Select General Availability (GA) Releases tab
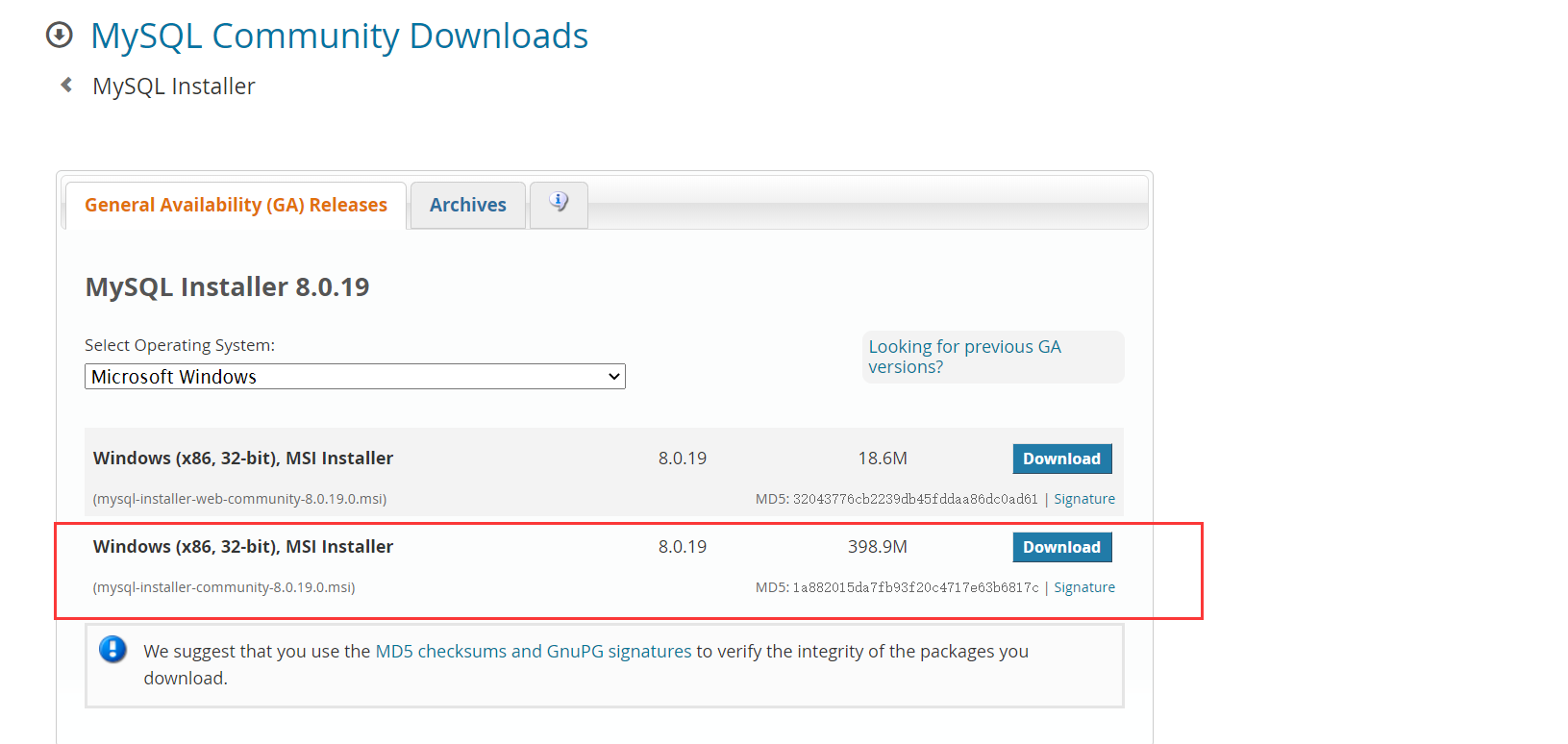Image resolution: width=1568 pixels, height=744 pixels. pyautogui.click(x=236, y=205)
